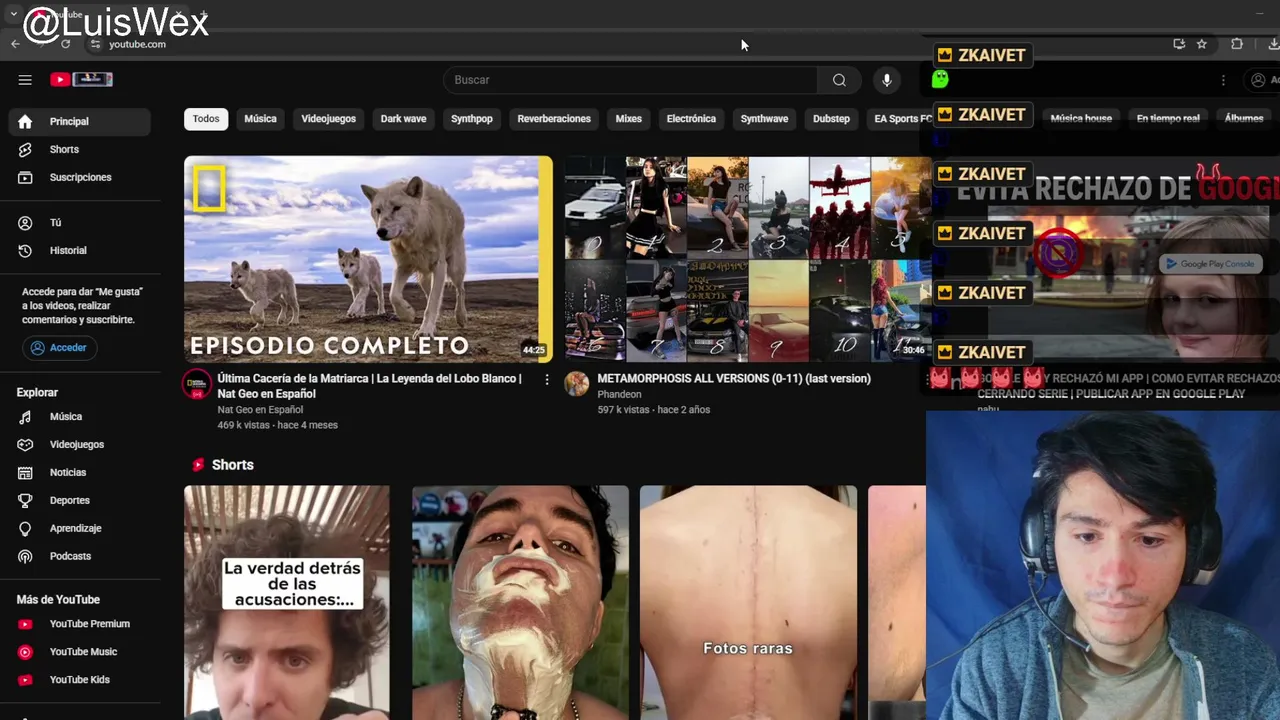
Task: Select the Reverberaciones filter chip
Action: click(554, 119)
